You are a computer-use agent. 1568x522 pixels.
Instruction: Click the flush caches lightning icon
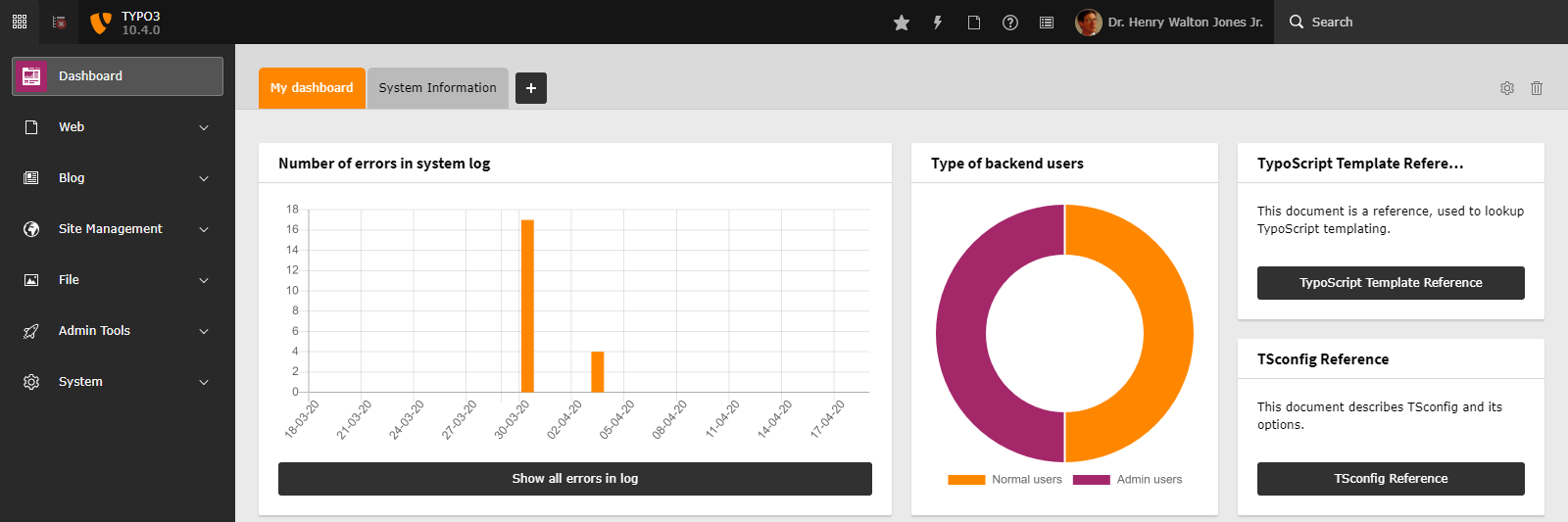(938, 23)
